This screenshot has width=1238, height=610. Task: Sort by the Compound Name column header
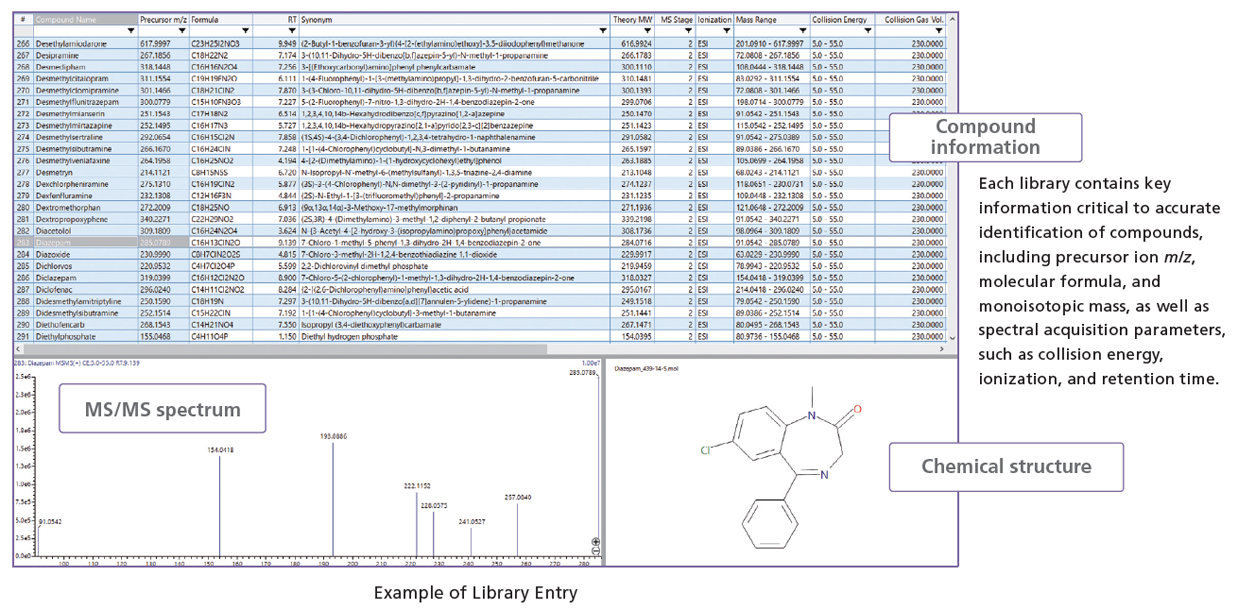point(86,19)
